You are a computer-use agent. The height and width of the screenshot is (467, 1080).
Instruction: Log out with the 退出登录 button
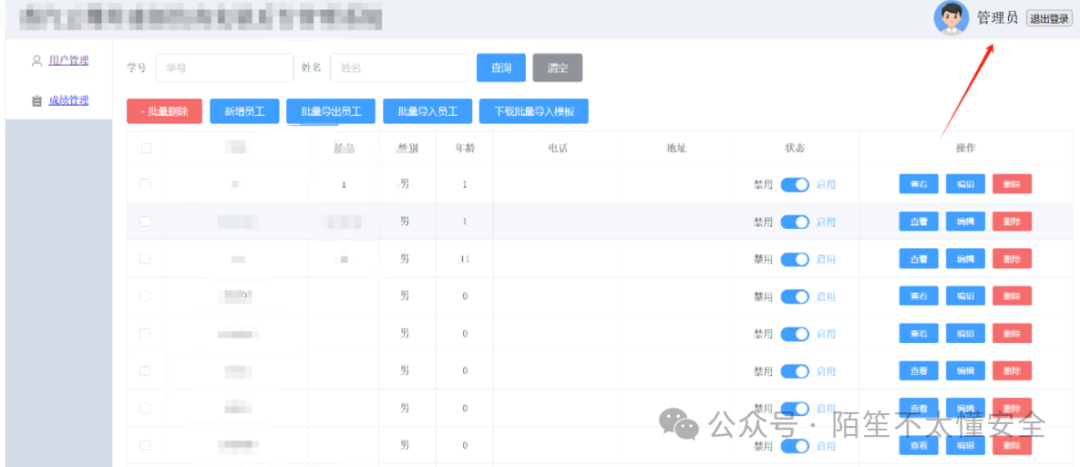click(x=1049, y=19)
